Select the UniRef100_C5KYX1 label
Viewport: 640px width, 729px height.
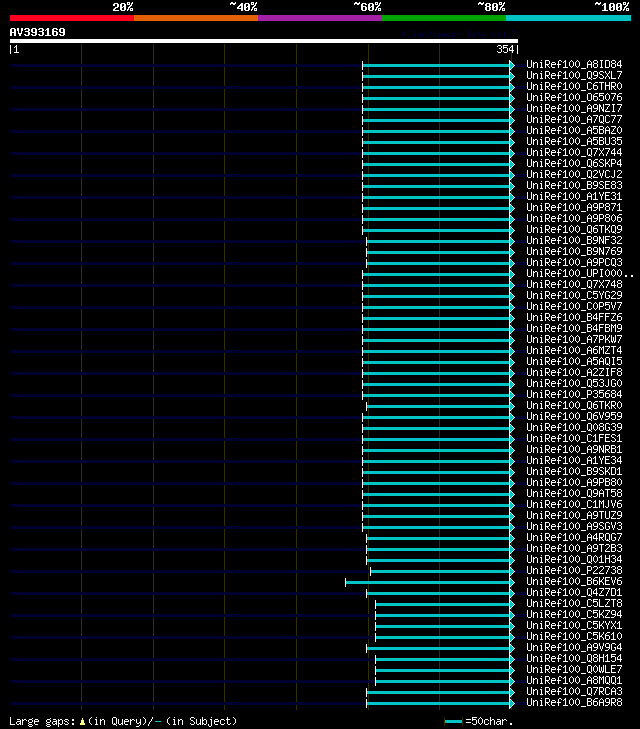574,626
